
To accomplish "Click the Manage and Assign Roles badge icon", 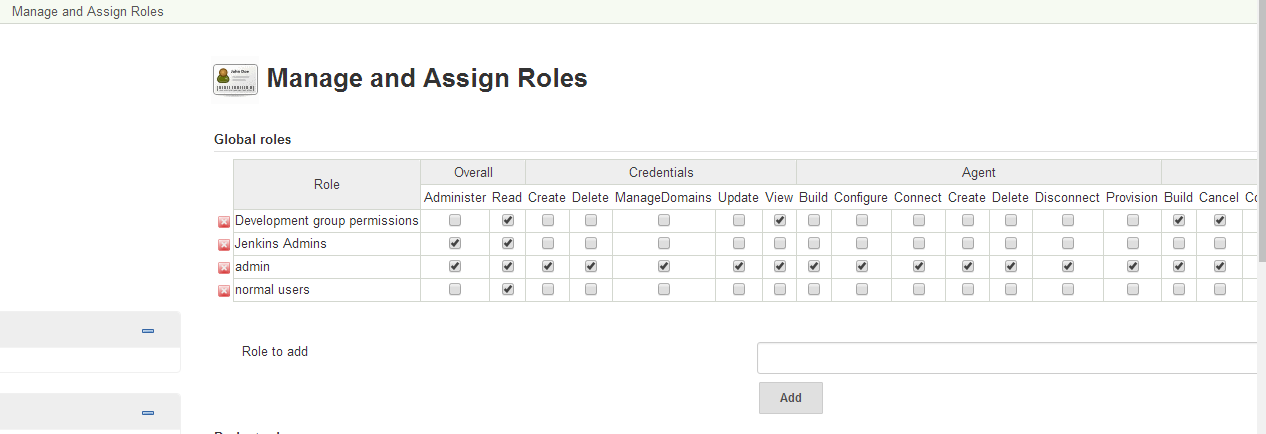I will pyautogui.click(x=235, y=79).
